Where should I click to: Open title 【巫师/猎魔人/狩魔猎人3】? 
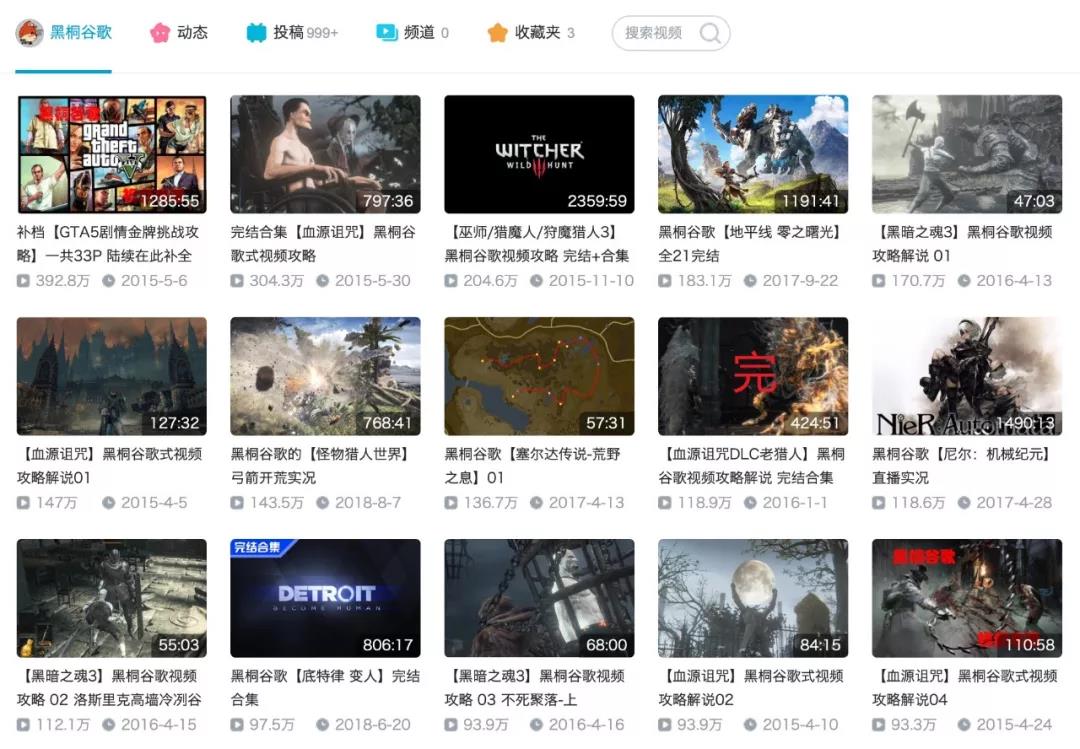[537, 244]
